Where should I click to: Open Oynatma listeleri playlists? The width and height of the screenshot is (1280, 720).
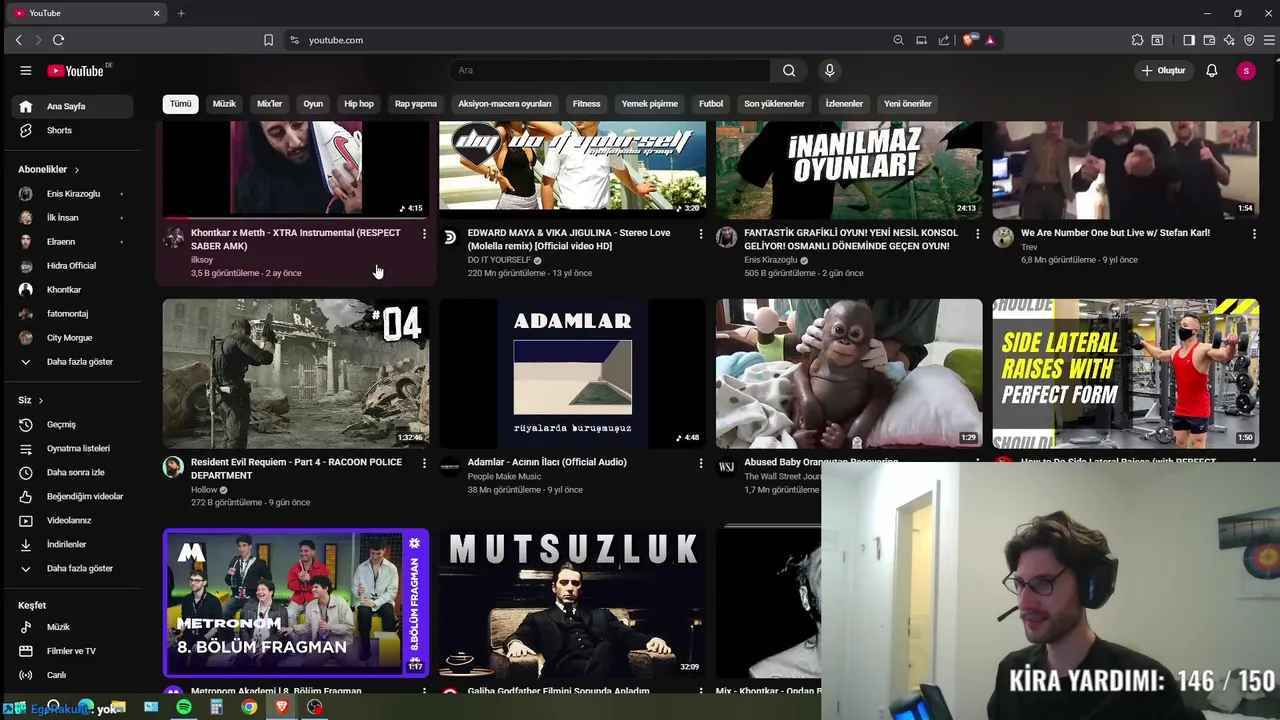point(73,449)
